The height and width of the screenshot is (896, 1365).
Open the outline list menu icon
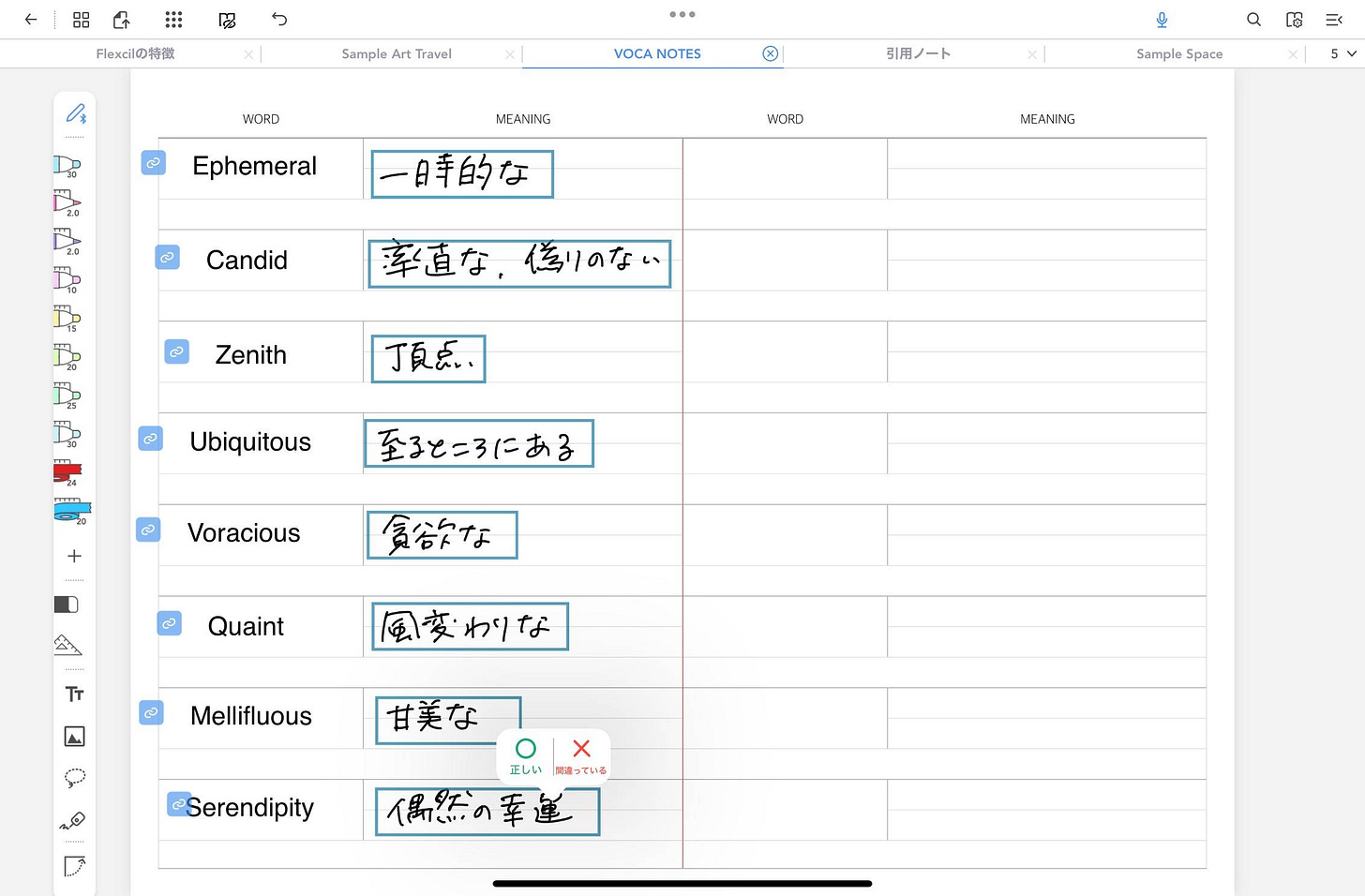[1334, 20]
